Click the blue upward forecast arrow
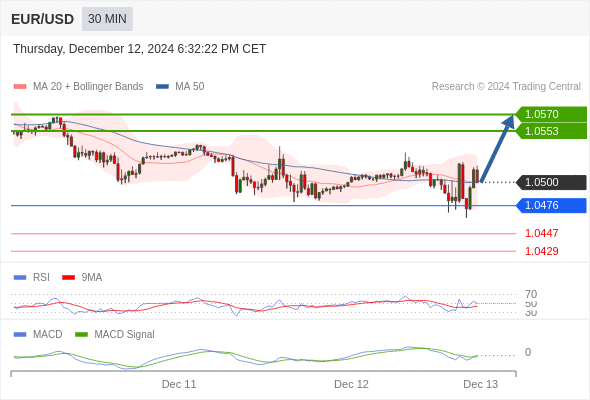Screen dimensions: 590x400 pos(497,148)
